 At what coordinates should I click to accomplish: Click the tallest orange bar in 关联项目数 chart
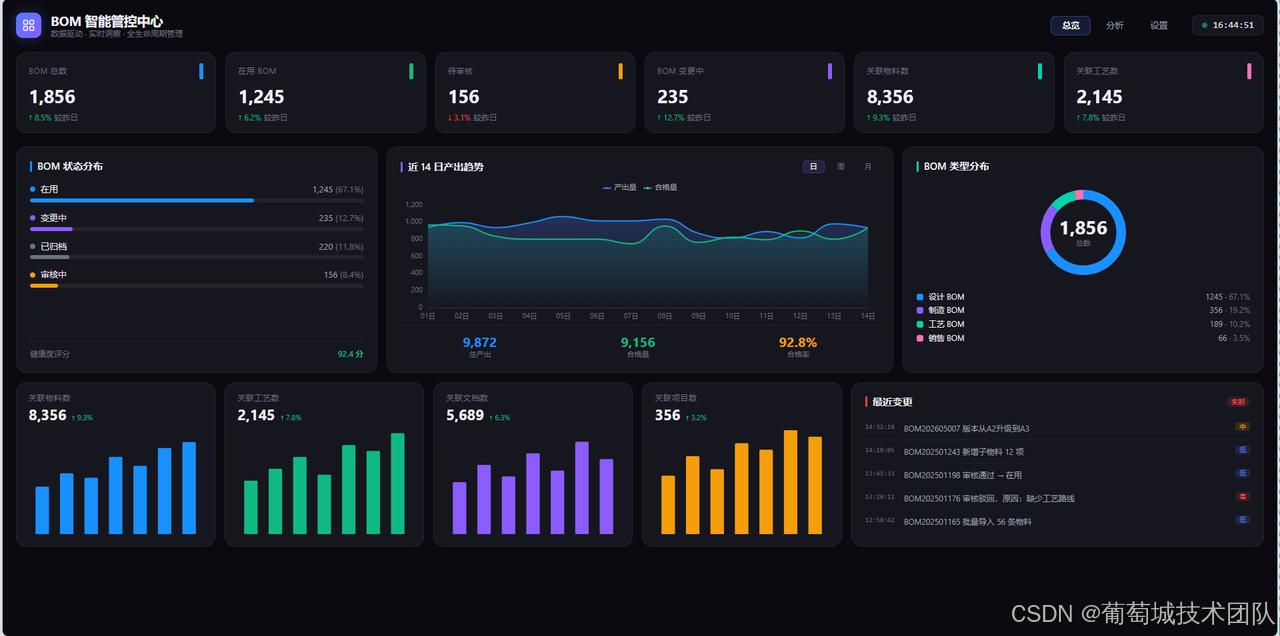pos(791,482)
